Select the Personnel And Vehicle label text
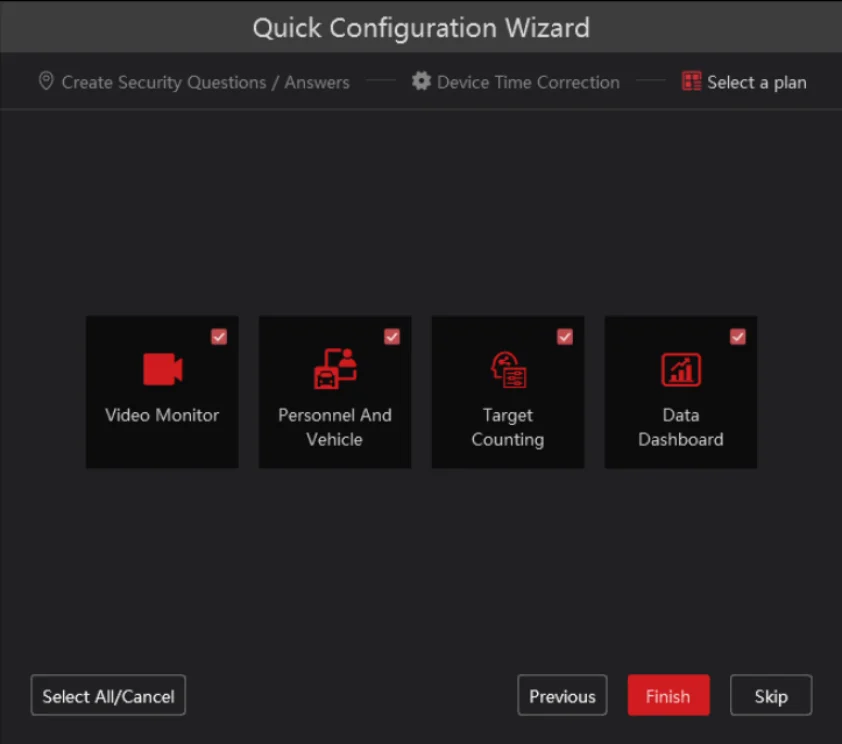 335,427
